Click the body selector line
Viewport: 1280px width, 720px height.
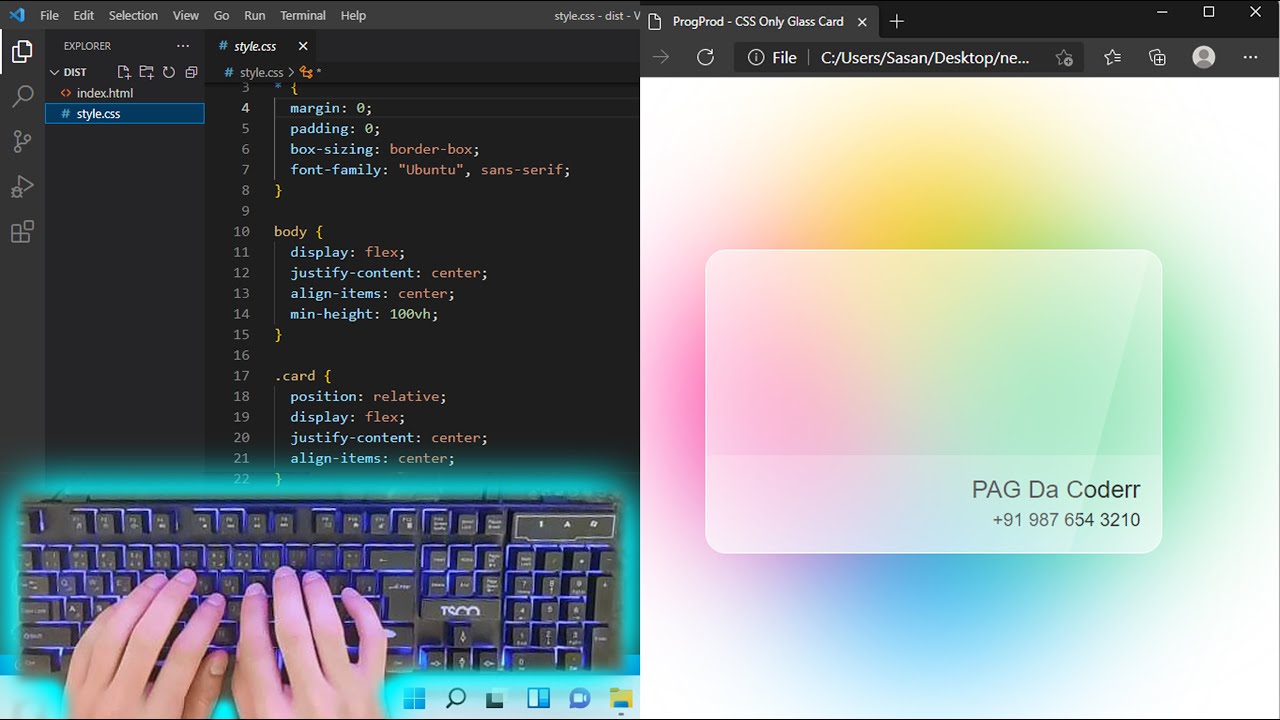click(x=298, y=231)
